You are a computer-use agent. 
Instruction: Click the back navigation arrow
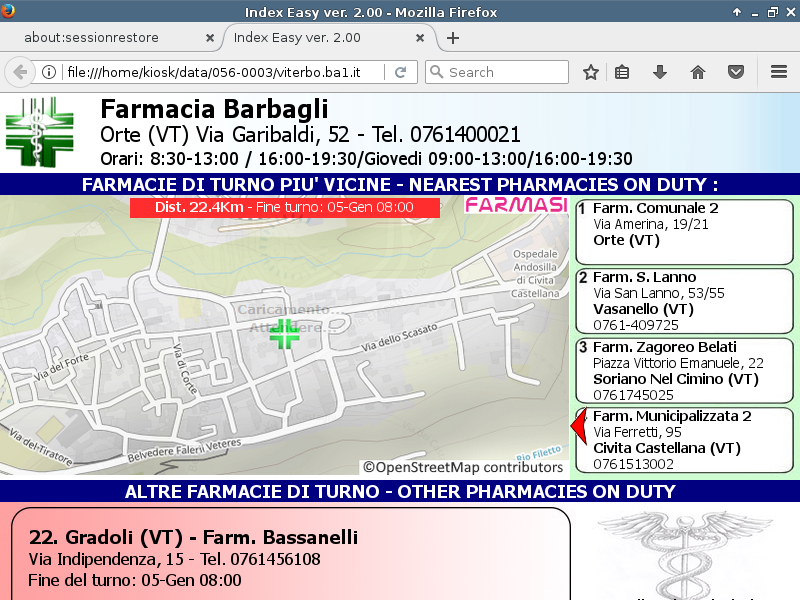19,72
